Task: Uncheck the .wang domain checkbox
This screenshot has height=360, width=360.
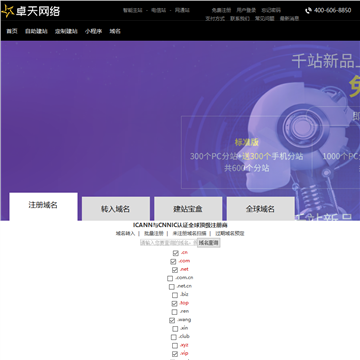Action: (172, 320)
